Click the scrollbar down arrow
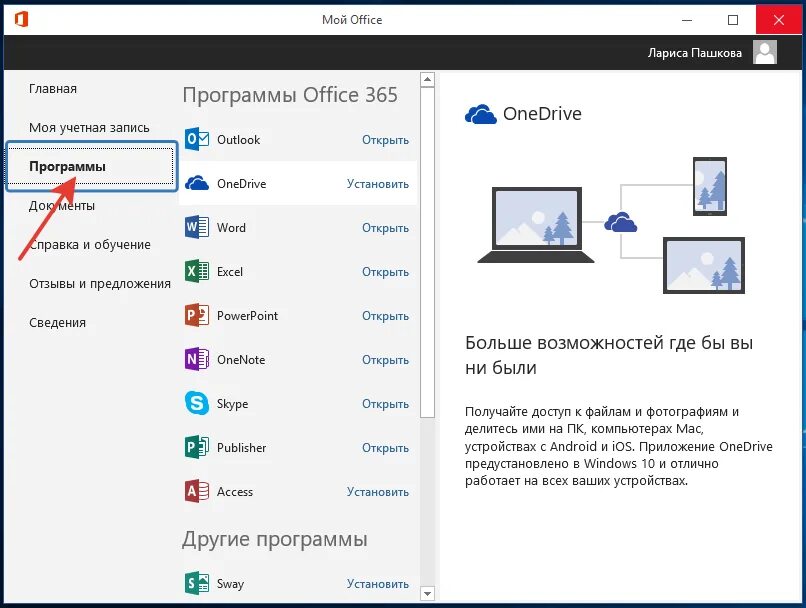The width and height of the screenshot is (806, 608). point(427,594)
